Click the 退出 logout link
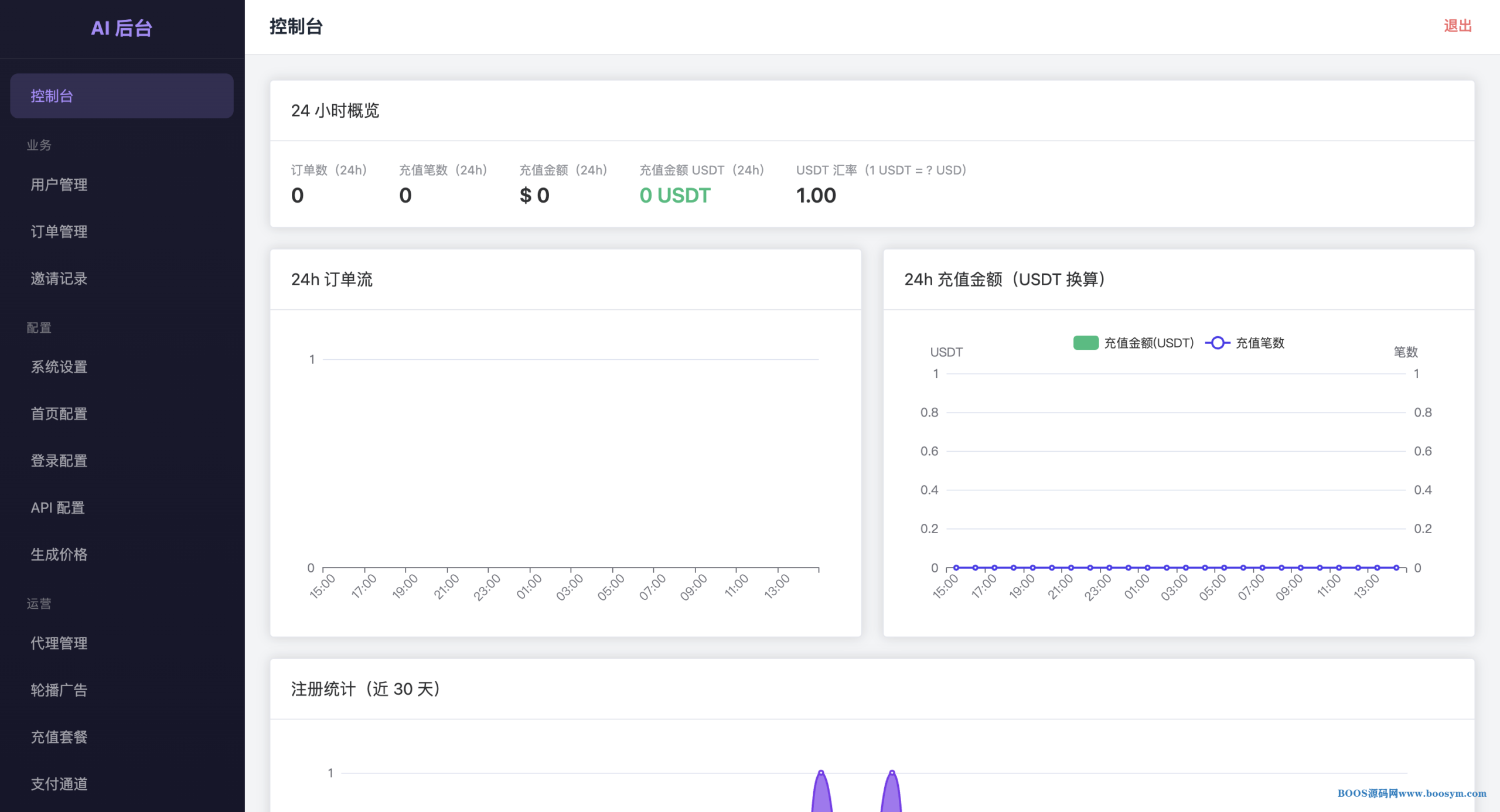 1457,26
